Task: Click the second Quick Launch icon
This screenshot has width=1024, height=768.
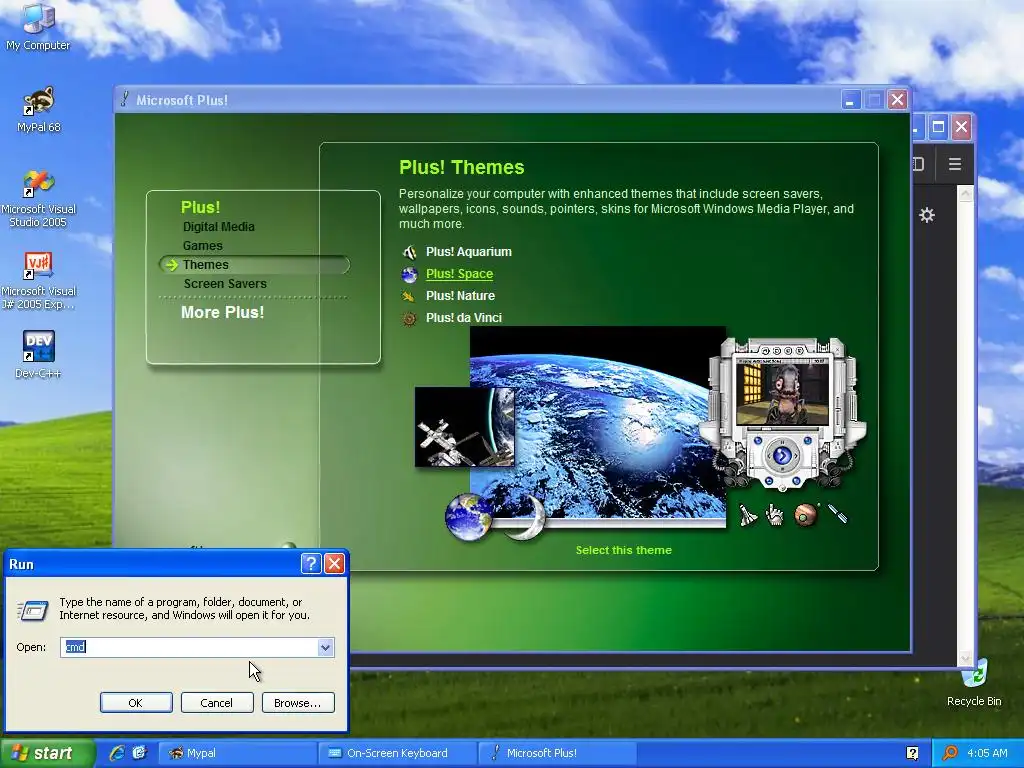Action: coord(139,753)
